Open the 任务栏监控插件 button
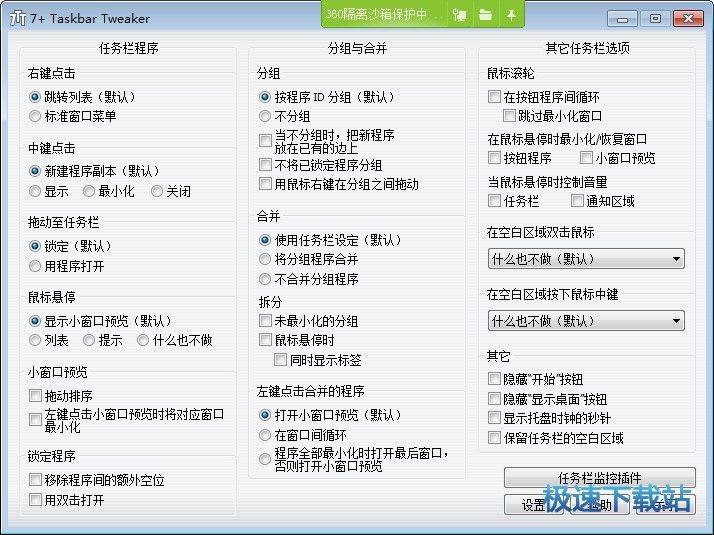 (x=599, y=478)
